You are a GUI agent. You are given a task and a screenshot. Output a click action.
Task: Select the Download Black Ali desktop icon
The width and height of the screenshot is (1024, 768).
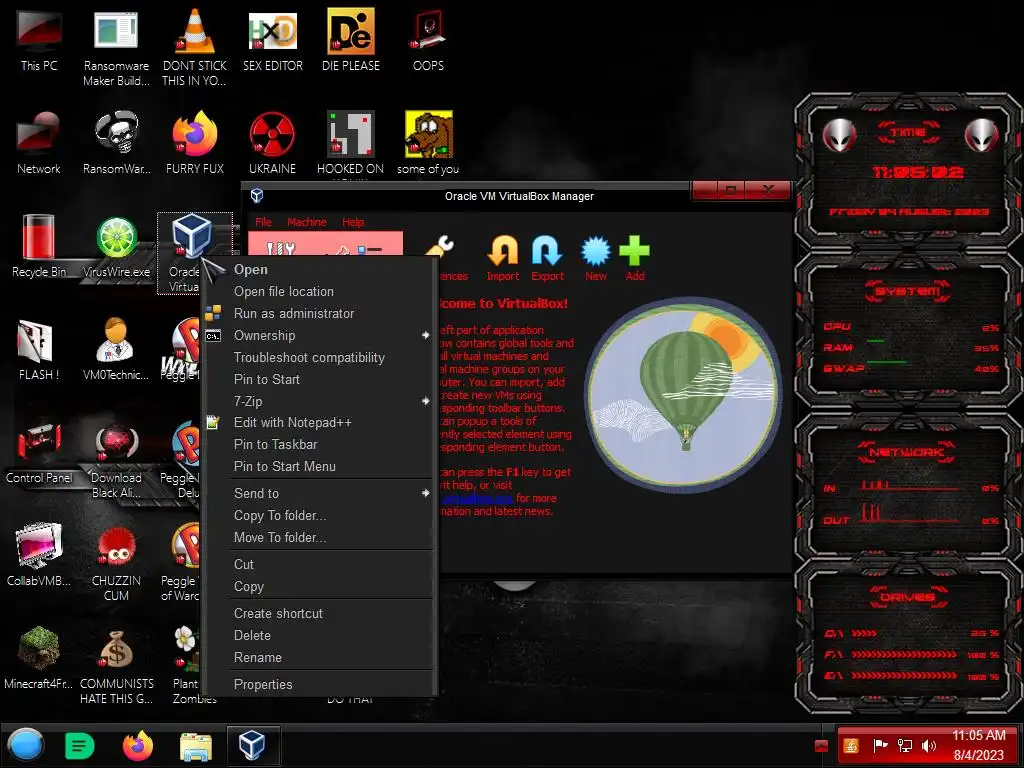click(x=116, y=460)
